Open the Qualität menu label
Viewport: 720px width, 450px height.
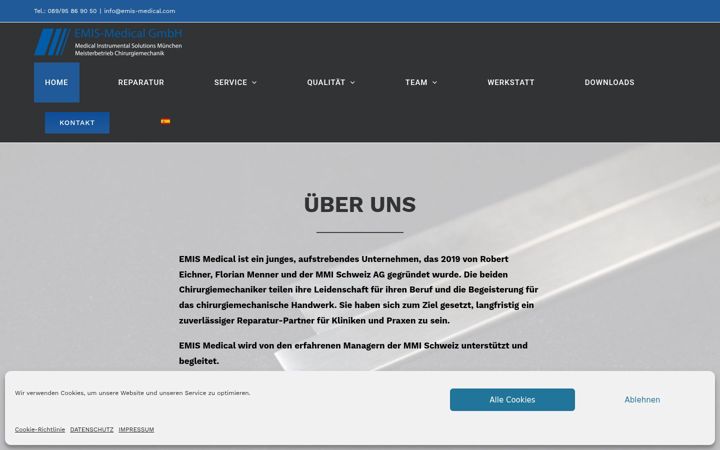pos(326,83)
